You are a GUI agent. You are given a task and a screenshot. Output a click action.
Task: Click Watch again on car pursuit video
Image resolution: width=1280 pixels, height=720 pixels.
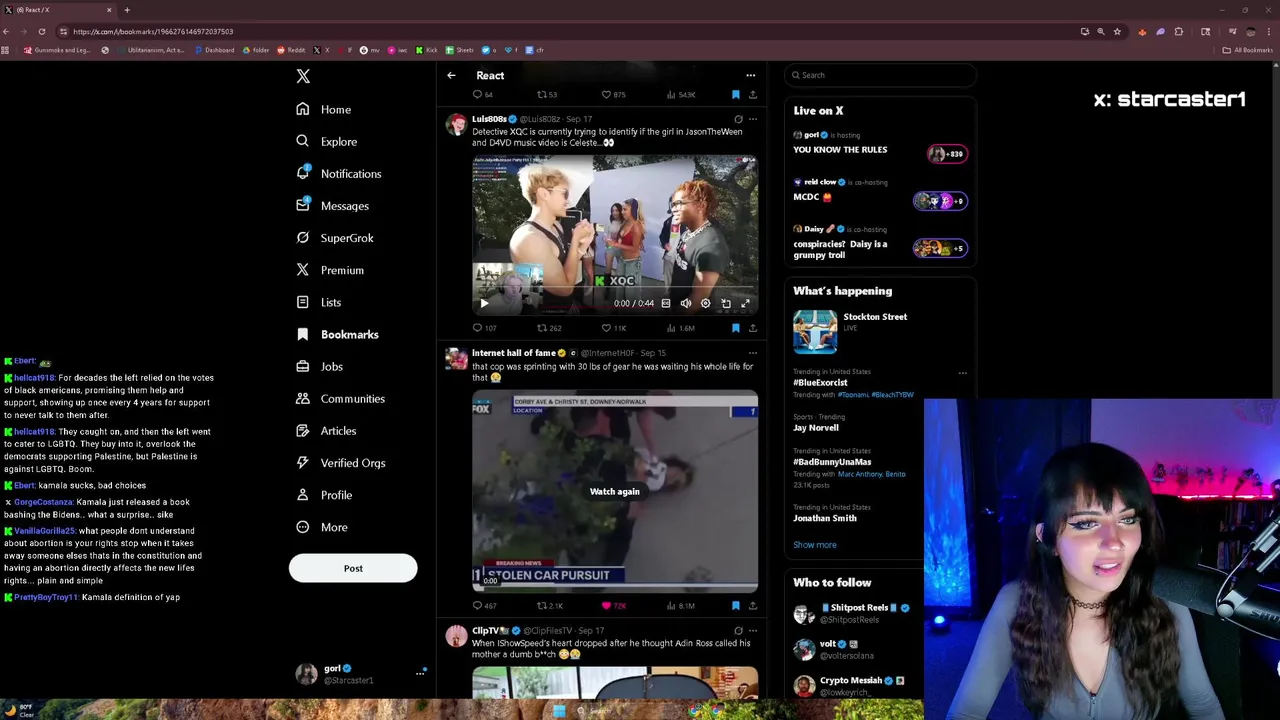[x=614, y=491]
